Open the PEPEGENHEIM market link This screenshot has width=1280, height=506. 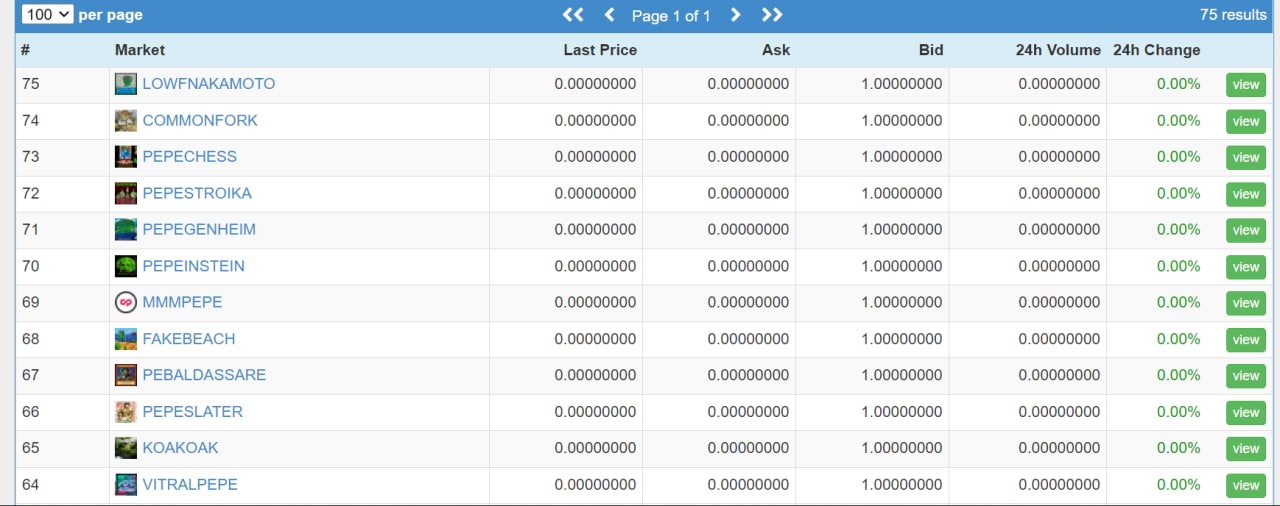click(199, 229)
